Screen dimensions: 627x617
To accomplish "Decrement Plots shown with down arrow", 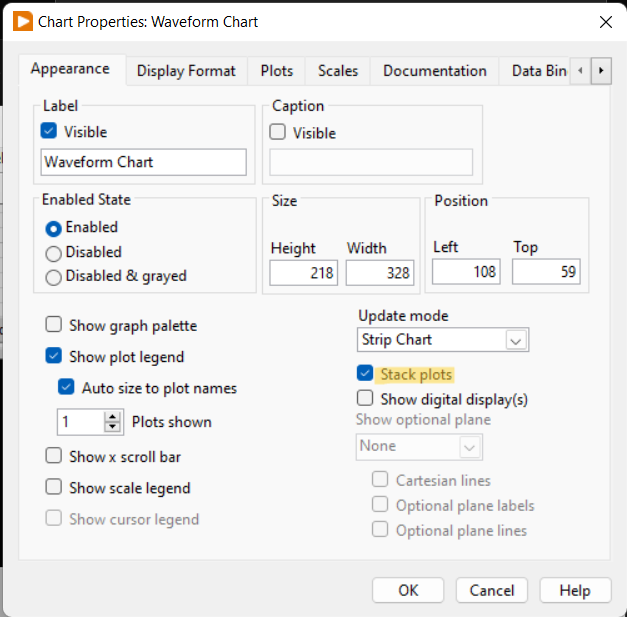I will 112,427.
